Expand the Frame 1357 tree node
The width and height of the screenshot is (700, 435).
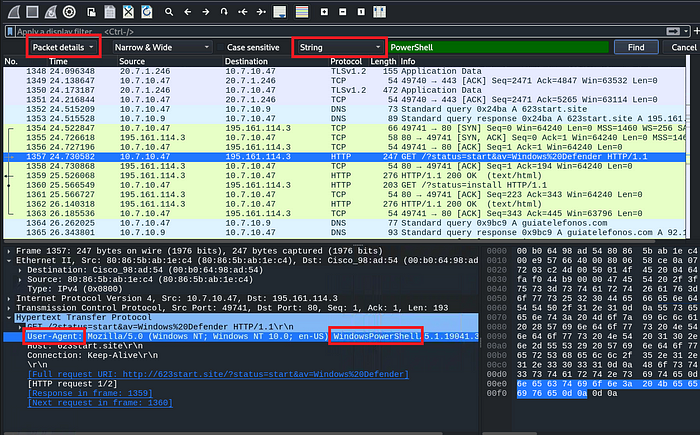[x=9, y=251]
